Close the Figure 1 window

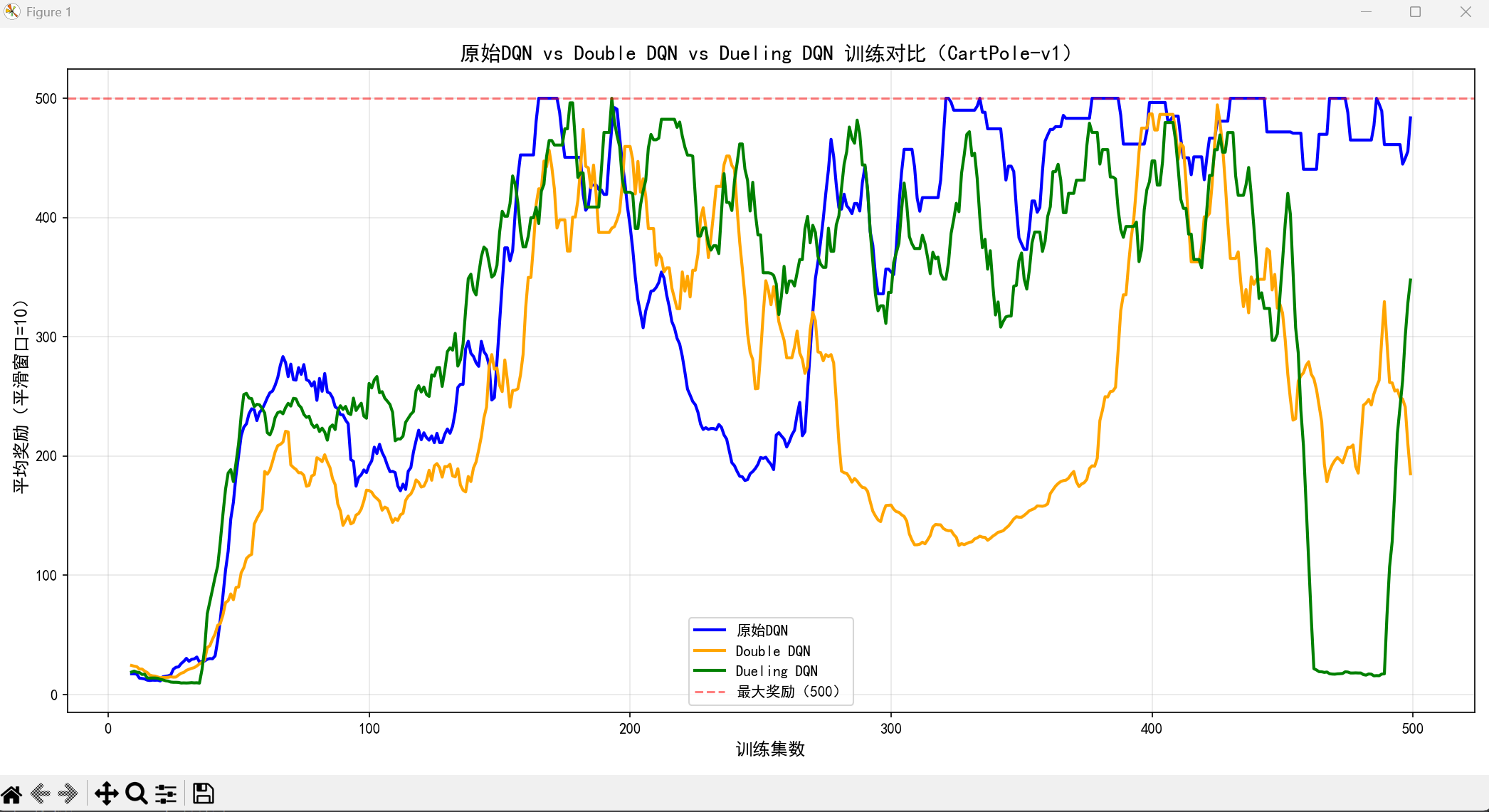1466,12
